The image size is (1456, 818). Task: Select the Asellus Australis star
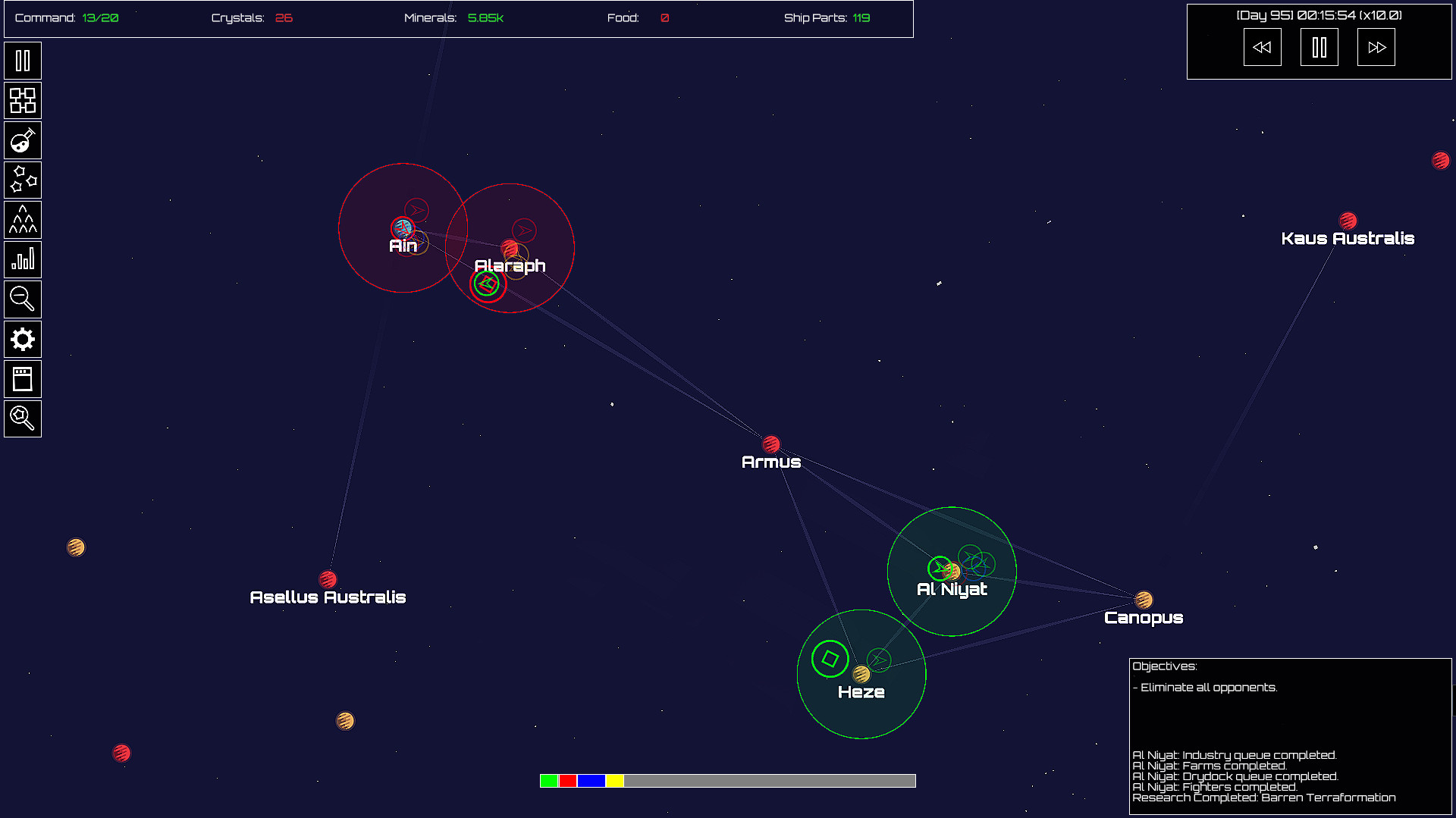328,580
